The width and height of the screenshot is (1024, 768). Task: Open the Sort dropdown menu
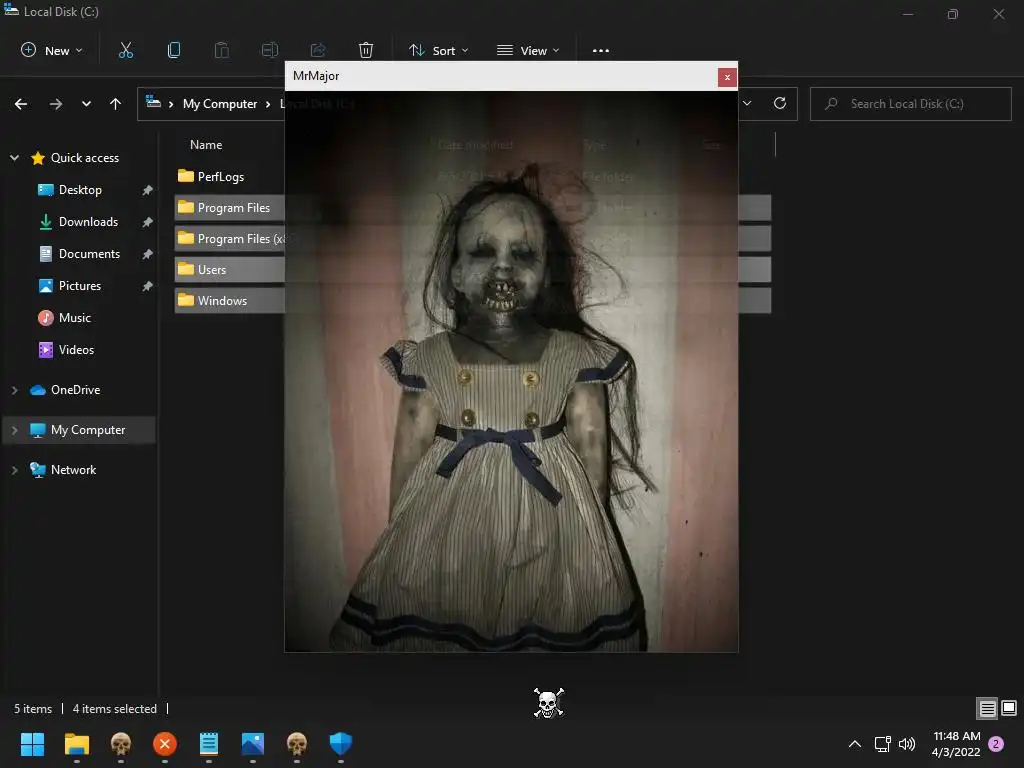click(438, 50)
